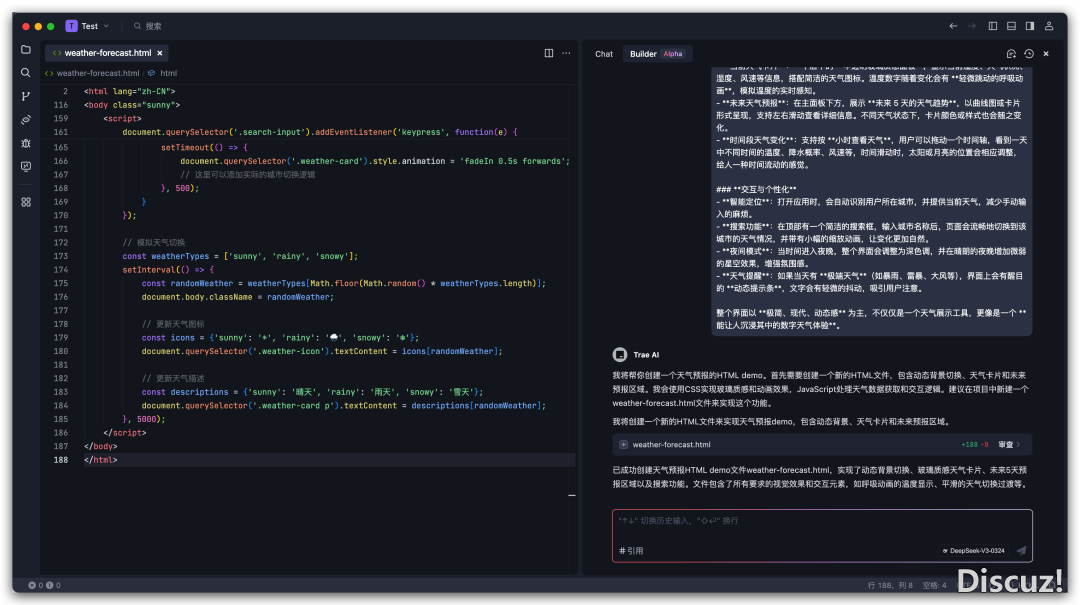
Task: Open the weather-forecast.html file change card
Action: point(822,445)
